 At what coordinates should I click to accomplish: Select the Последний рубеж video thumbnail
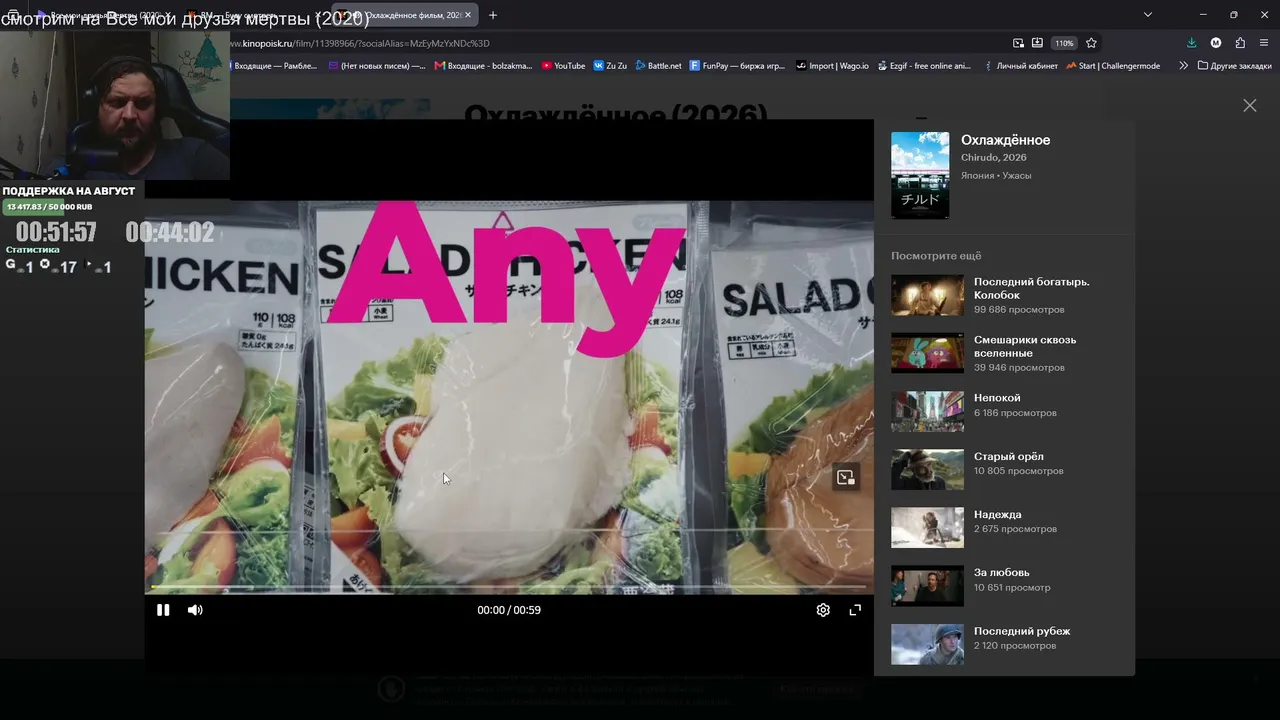(927, 644)
